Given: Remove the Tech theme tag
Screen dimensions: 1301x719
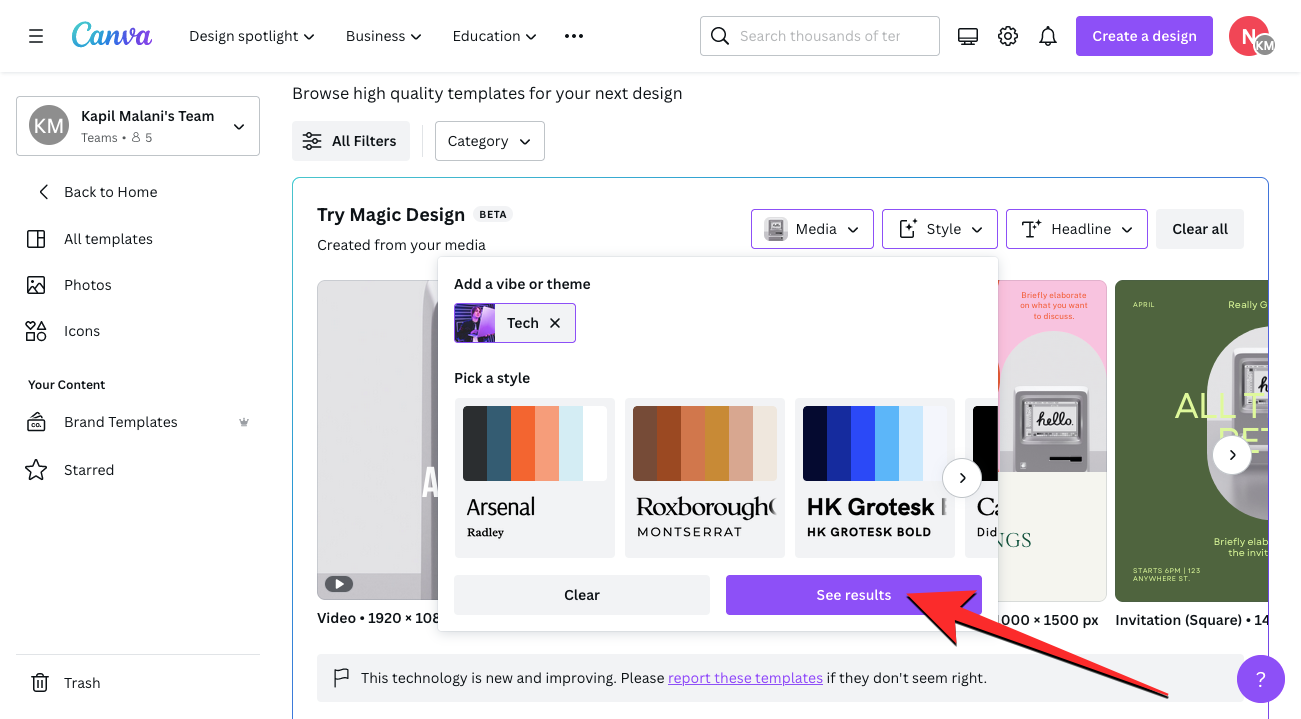Looking at the screenshot, I should [x=555, y=323].
